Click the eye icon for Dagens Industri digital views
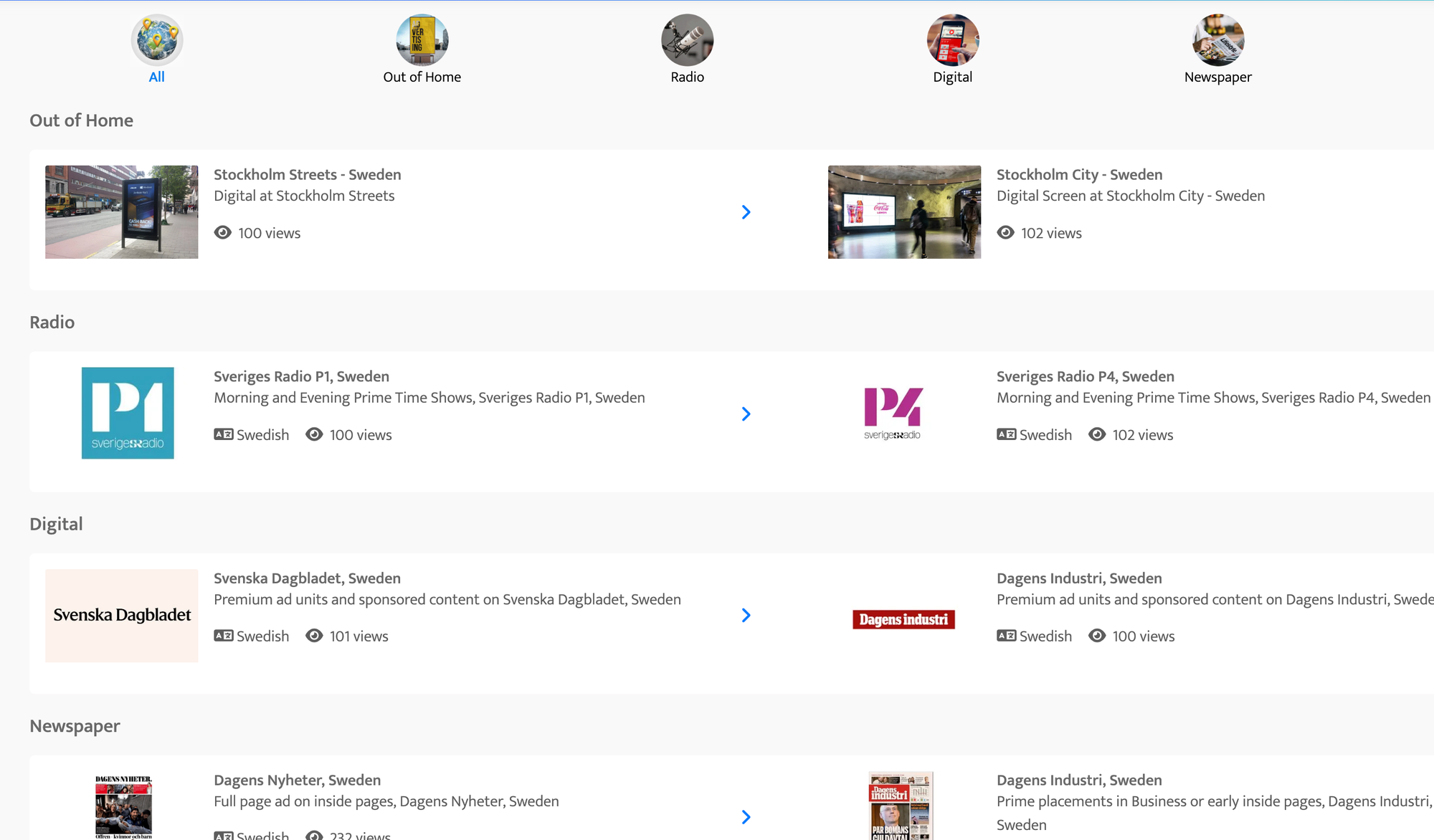The height and width of the screenshot is (840, 1434). point(1097,636)
